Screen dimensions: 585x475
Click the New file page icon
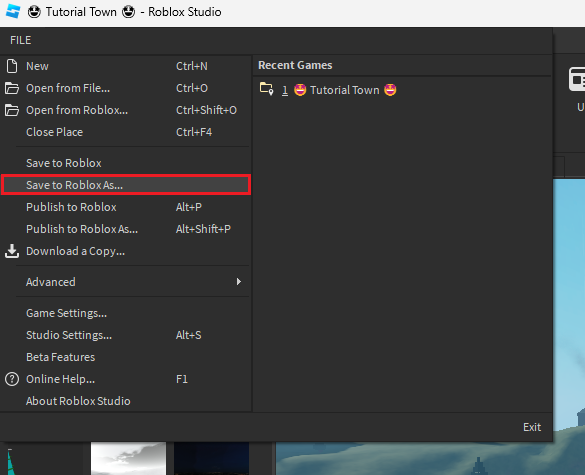point(12,66)
